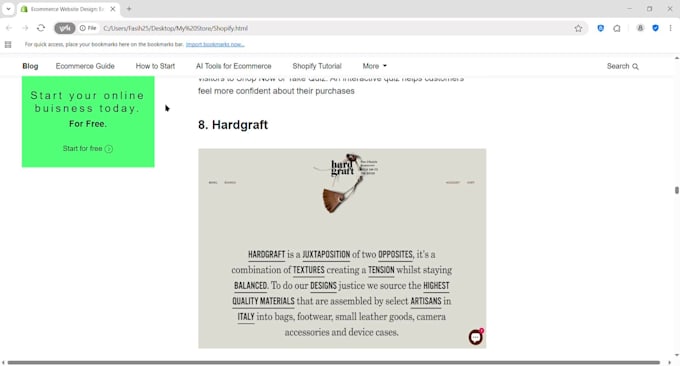Open AI Tools for Ecommerce
Image resolution: width=680 pixels, height=366 pixels.
click(x=234, y=66)
